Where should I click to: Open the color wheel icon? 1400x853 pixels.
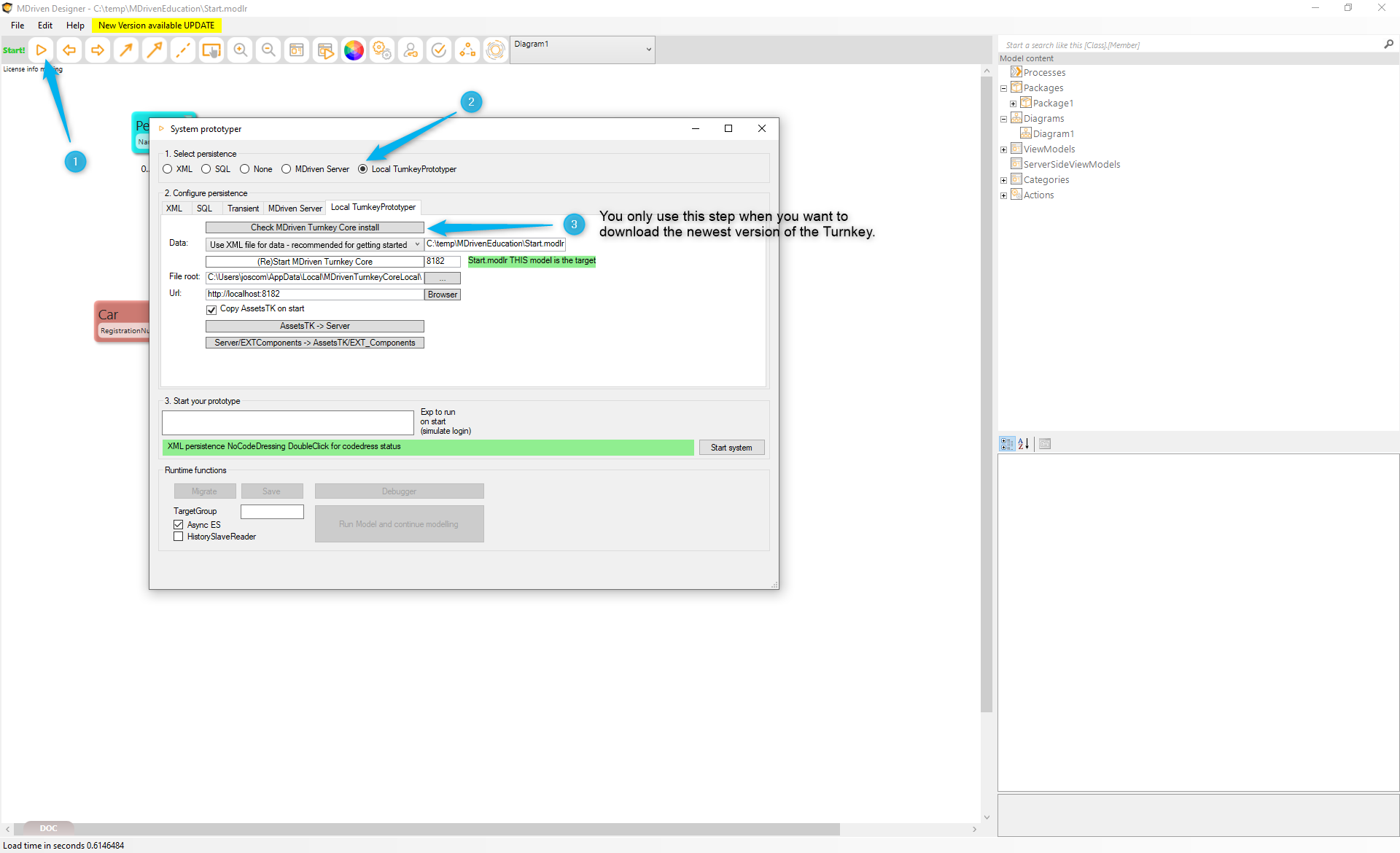(354, 50)
